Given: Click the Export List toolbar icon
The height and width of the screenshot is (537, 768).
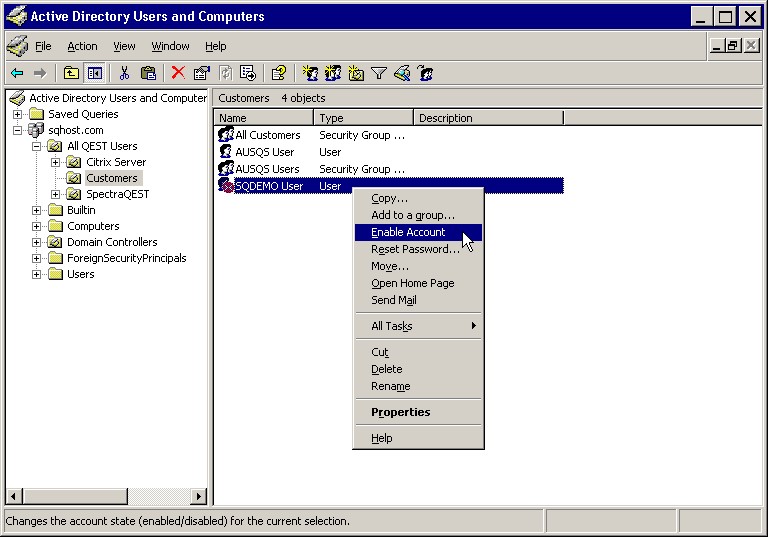Looking at the screenshot, I should point(247,73).
